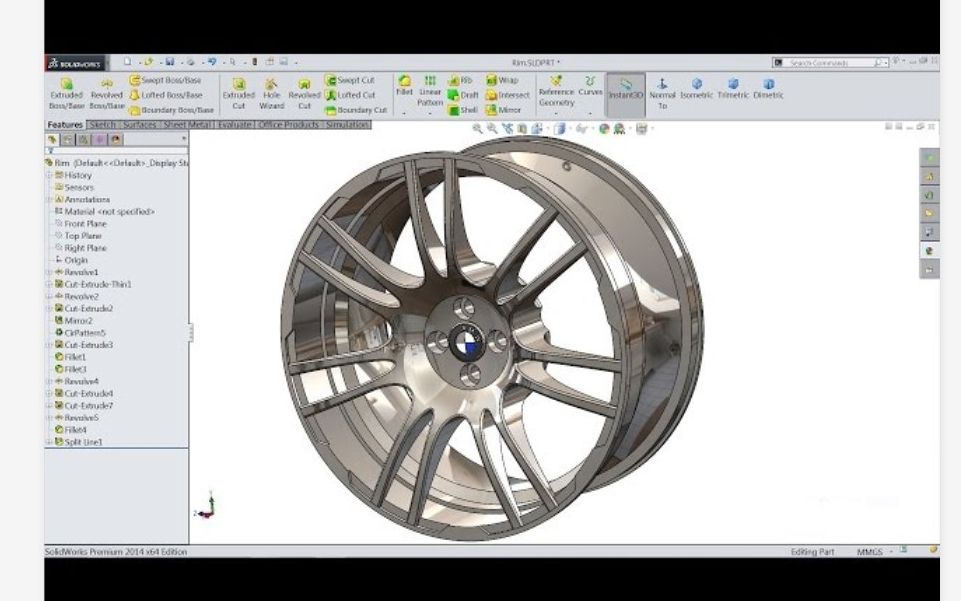Expand the Revolve1 tree item
This screenshot has height=601, width=961.
(x=48, y=270)
